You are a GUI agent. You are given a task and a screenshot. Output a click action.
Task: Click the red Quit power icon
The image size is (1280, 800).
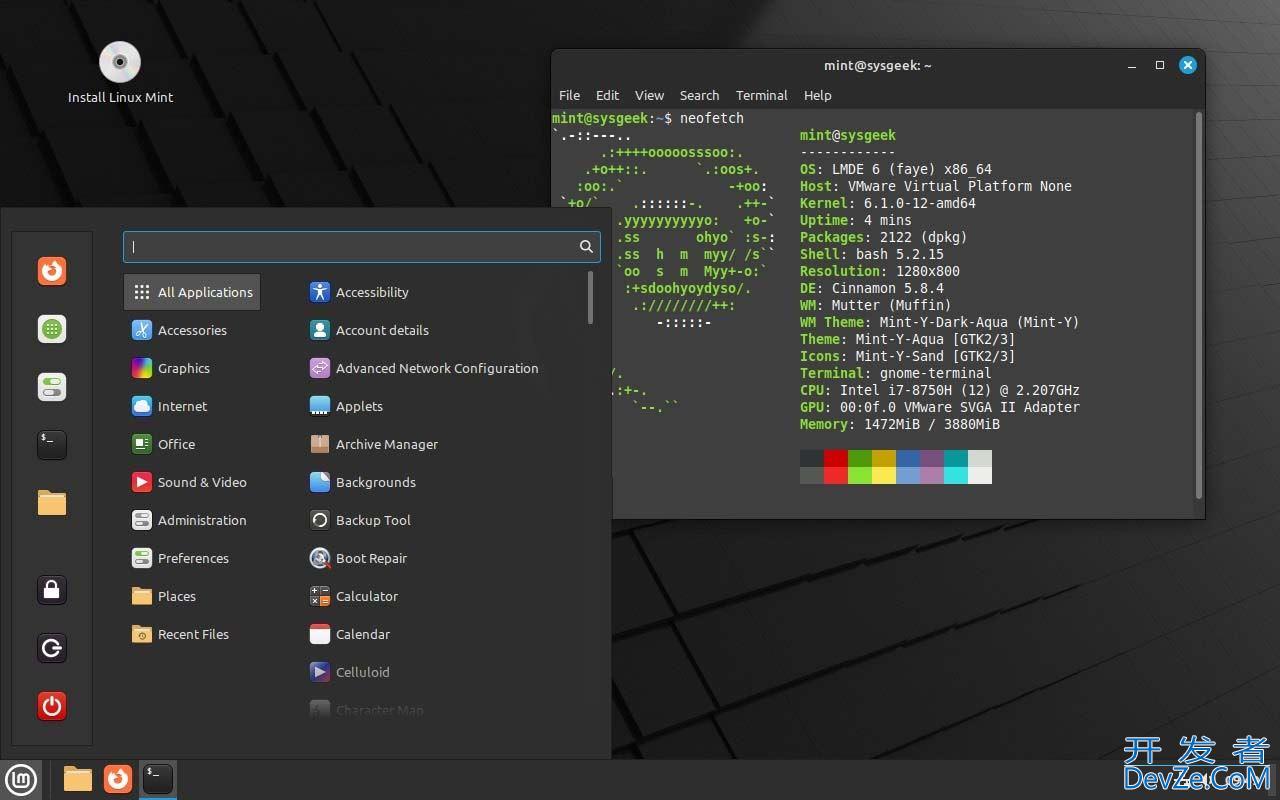click(52, 706)
